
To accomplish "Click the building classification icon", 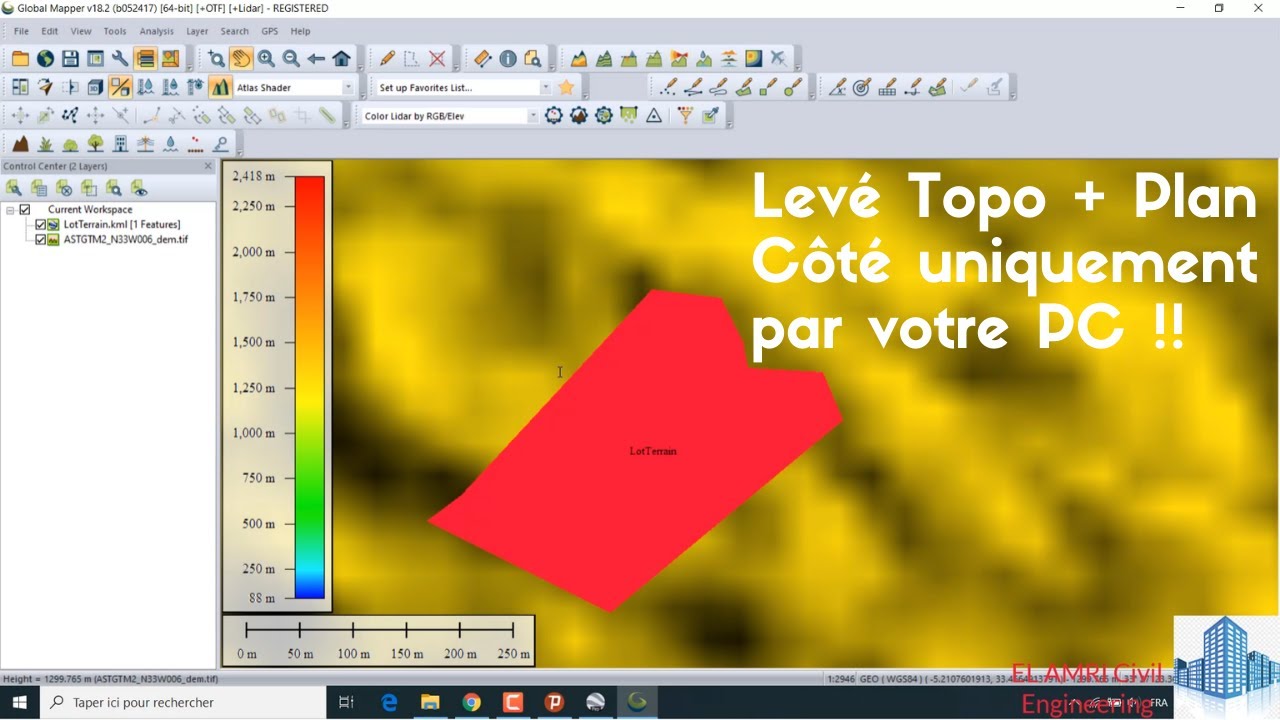I will point(120,143).
